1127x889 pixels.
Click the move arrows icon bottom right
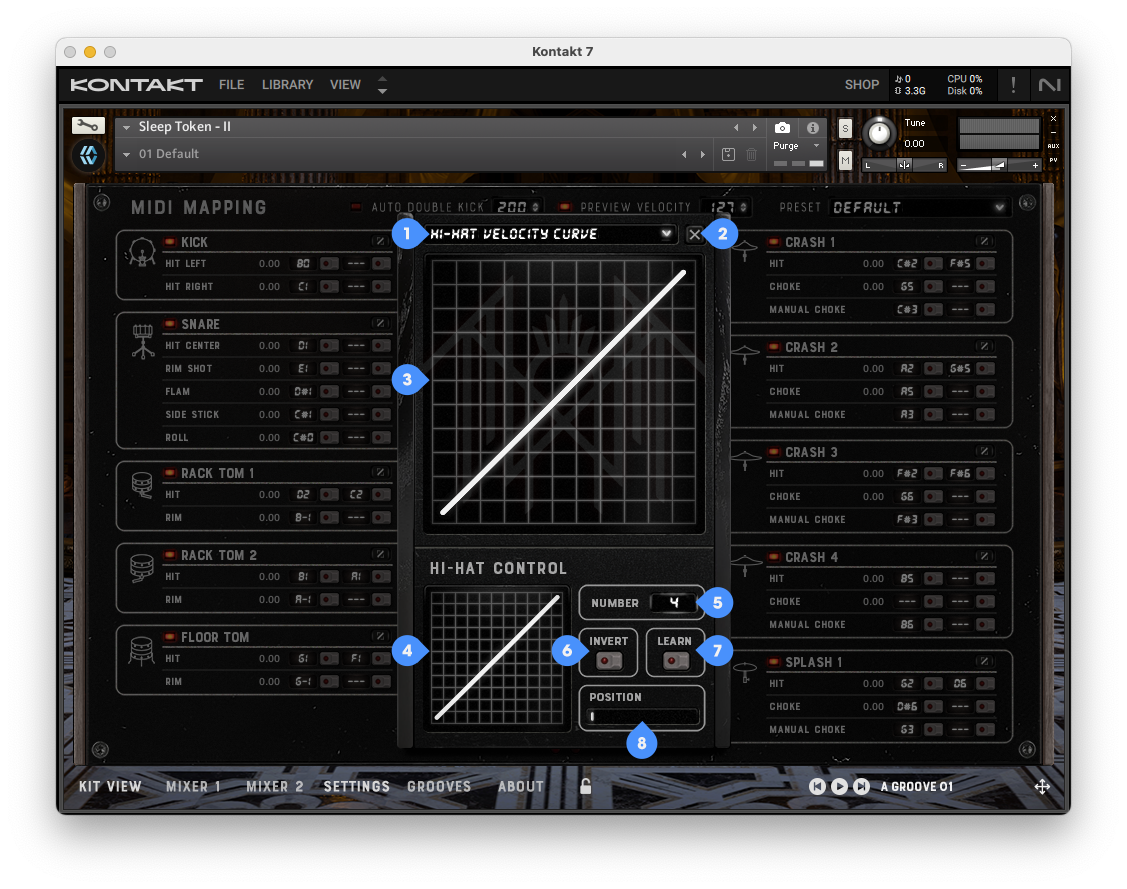[1042, 787]
